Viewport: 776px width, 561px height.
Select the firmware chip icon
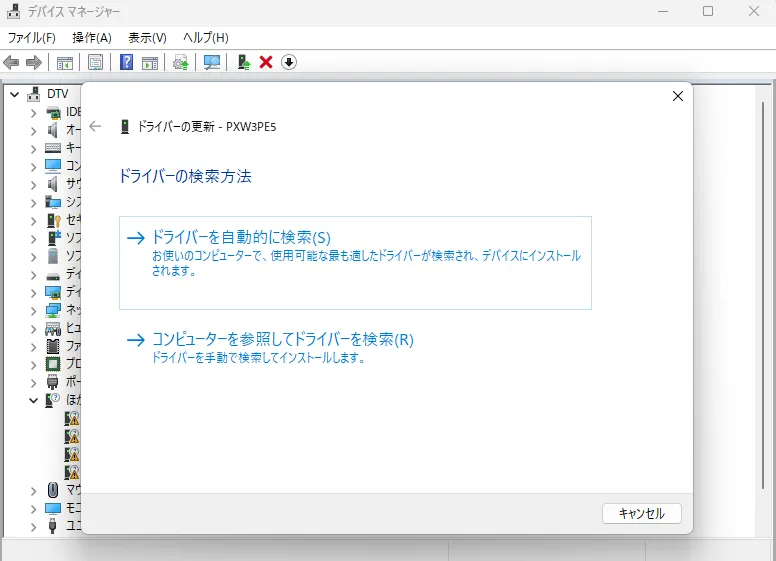(x=53, y=346)
